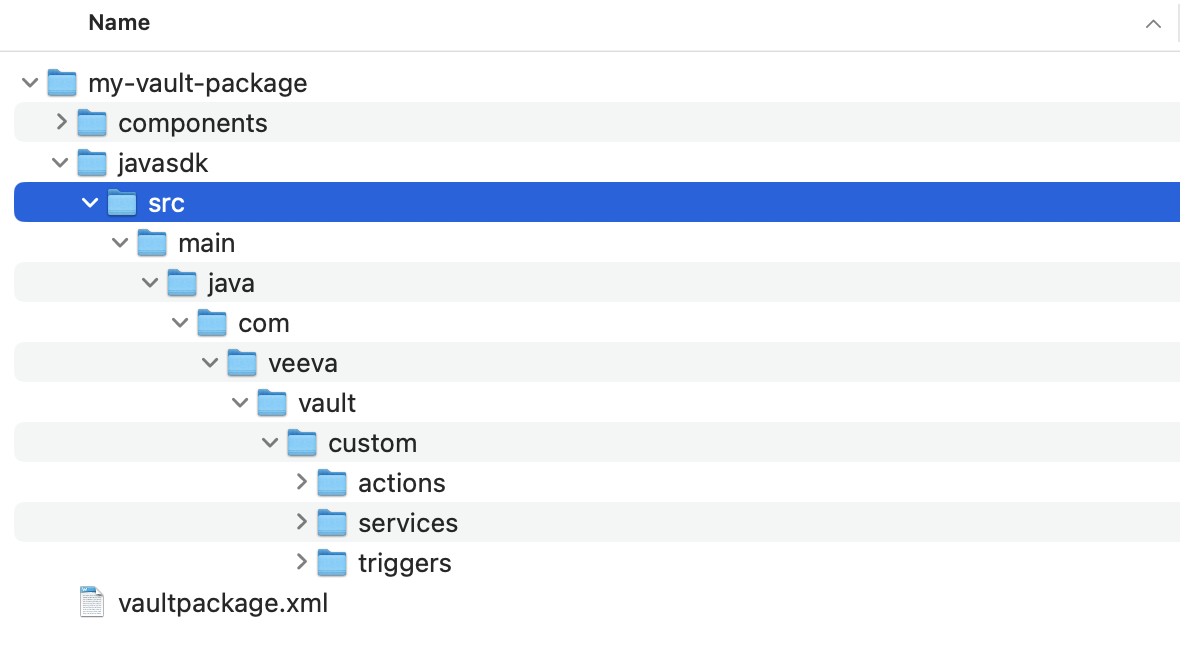
Task: Collapse the src folder
Action: 90,202
